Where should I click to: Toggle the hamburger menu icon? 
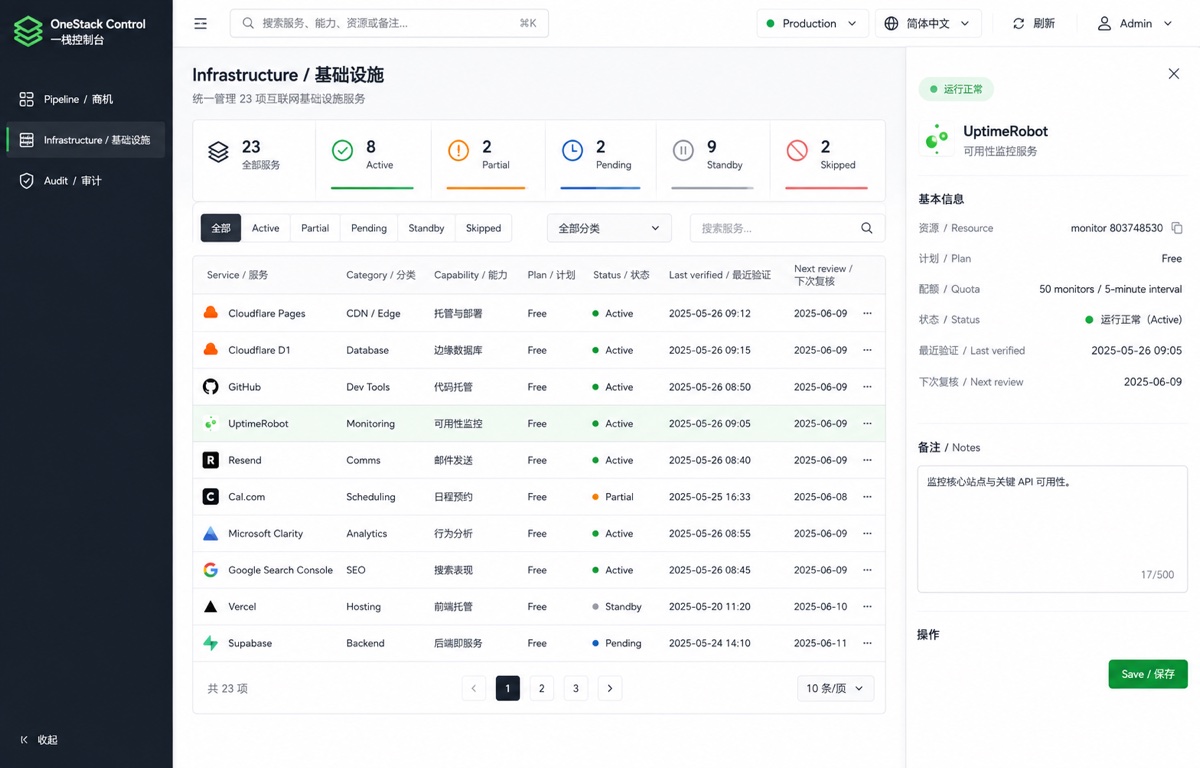pos(201,23)
